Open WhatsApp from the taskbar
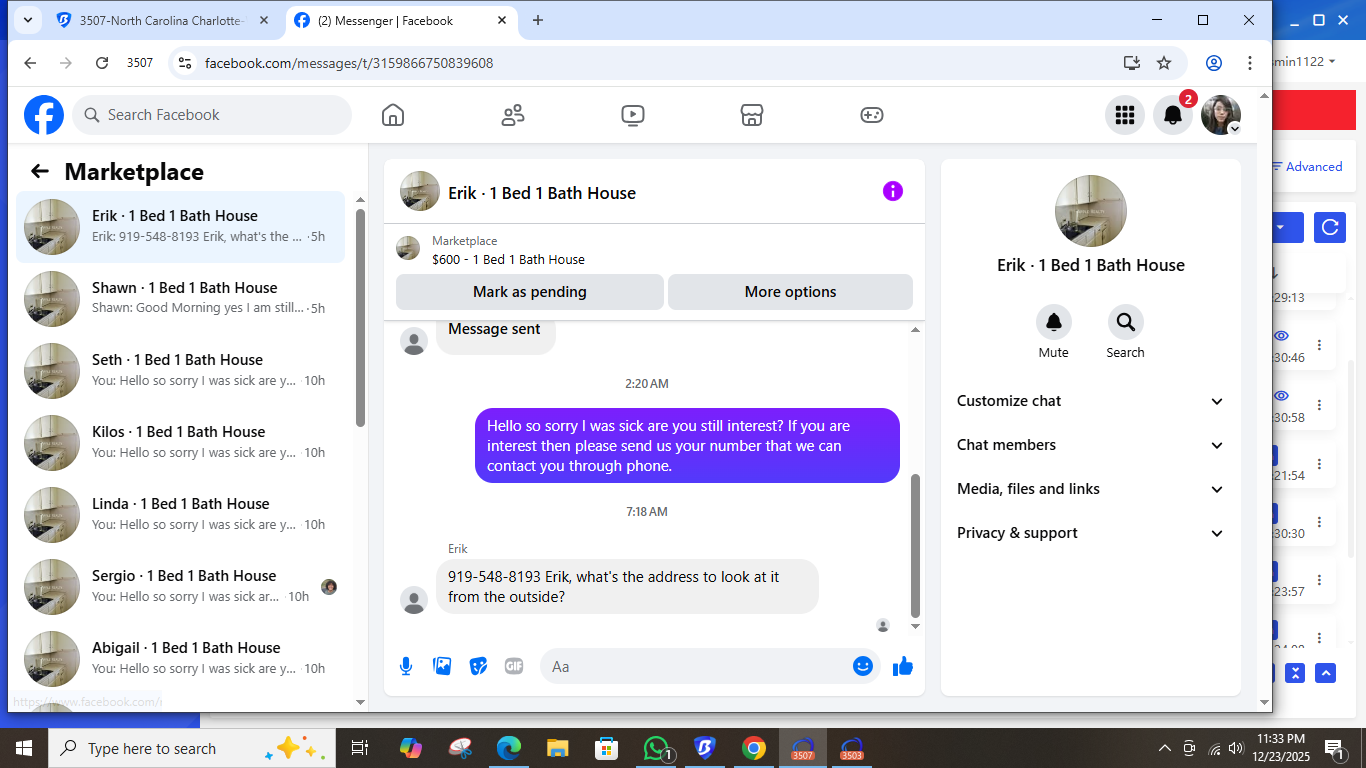Screen dimensions: 1366x768 [x=657, y=748]
